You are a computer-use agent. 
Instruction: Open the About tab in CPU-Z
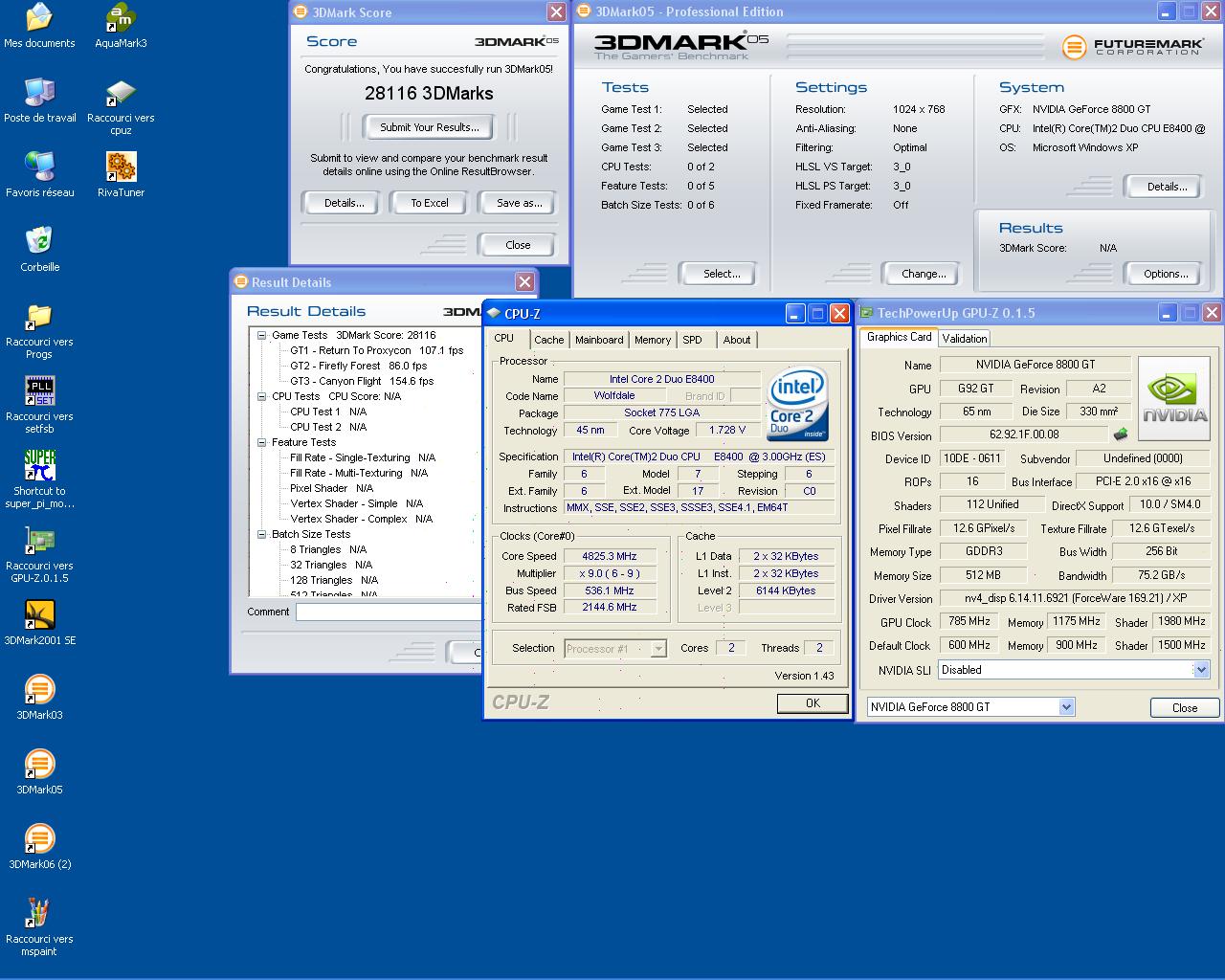[x=737, y=340]
